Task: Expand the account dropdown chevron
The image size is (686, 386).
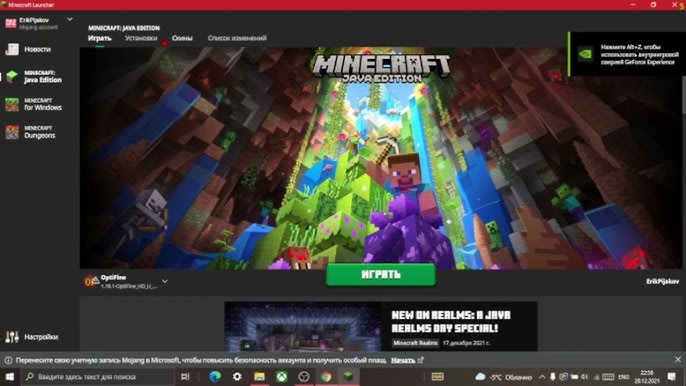Action: pyautogui.click(x=70, y=19)
